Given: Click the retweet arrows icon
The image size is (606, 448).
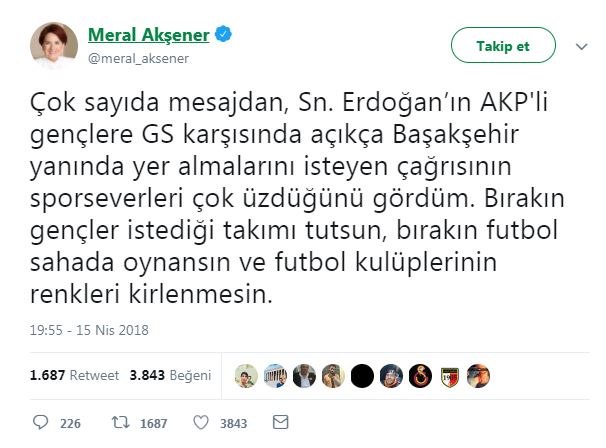Looking at the screenshot, I should (120, 422).
